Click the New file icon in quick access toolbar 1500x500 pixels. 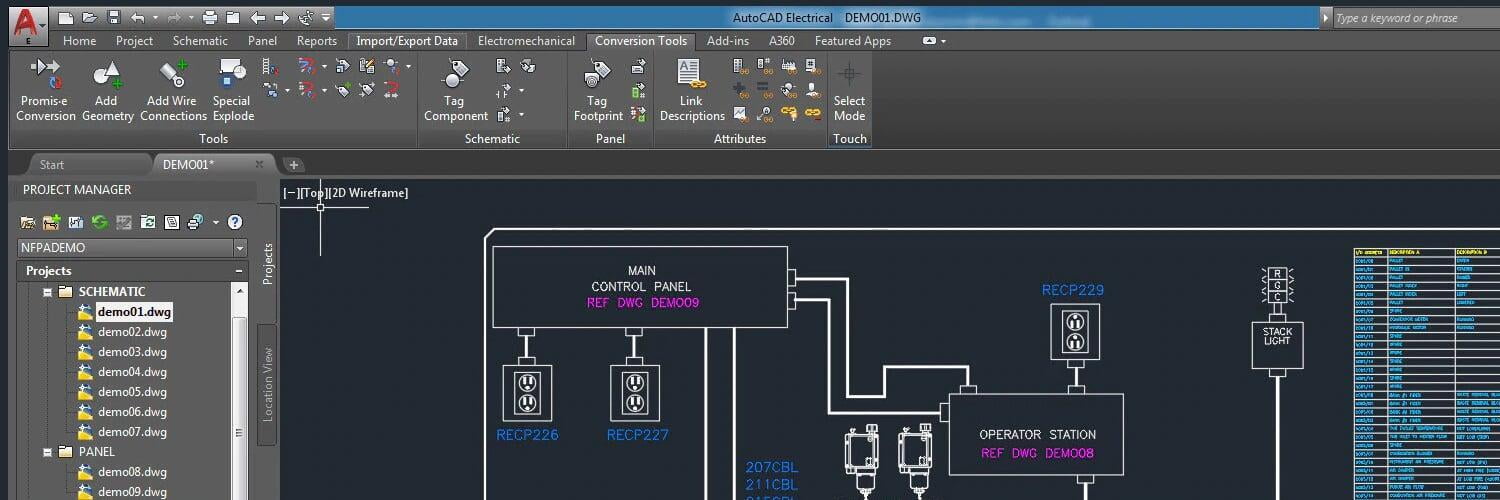pyautogui.click(x=66, y=18)
